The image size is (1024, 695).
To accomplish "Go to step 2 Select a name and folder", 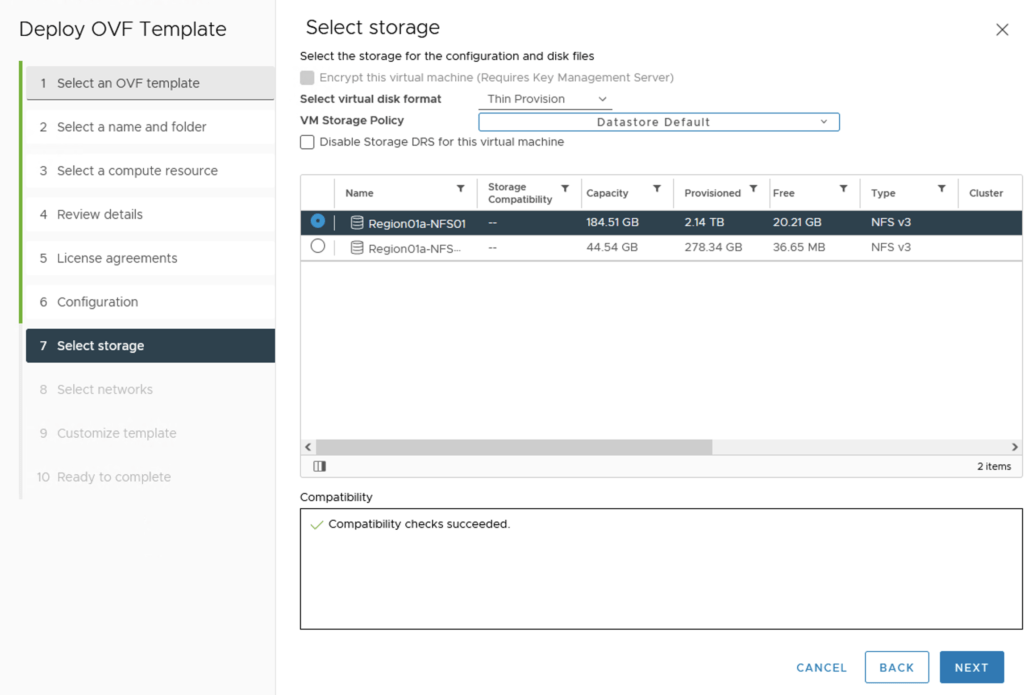I will click(x=132, y=127).
